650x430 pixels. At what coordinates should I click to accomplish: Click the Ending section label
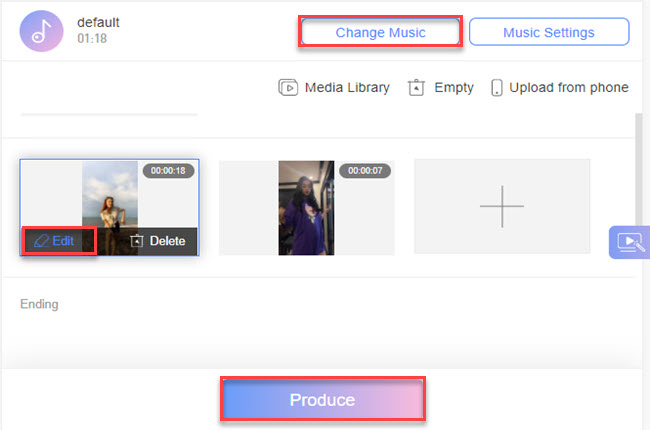pyautogui.click(x=39, y=304)
